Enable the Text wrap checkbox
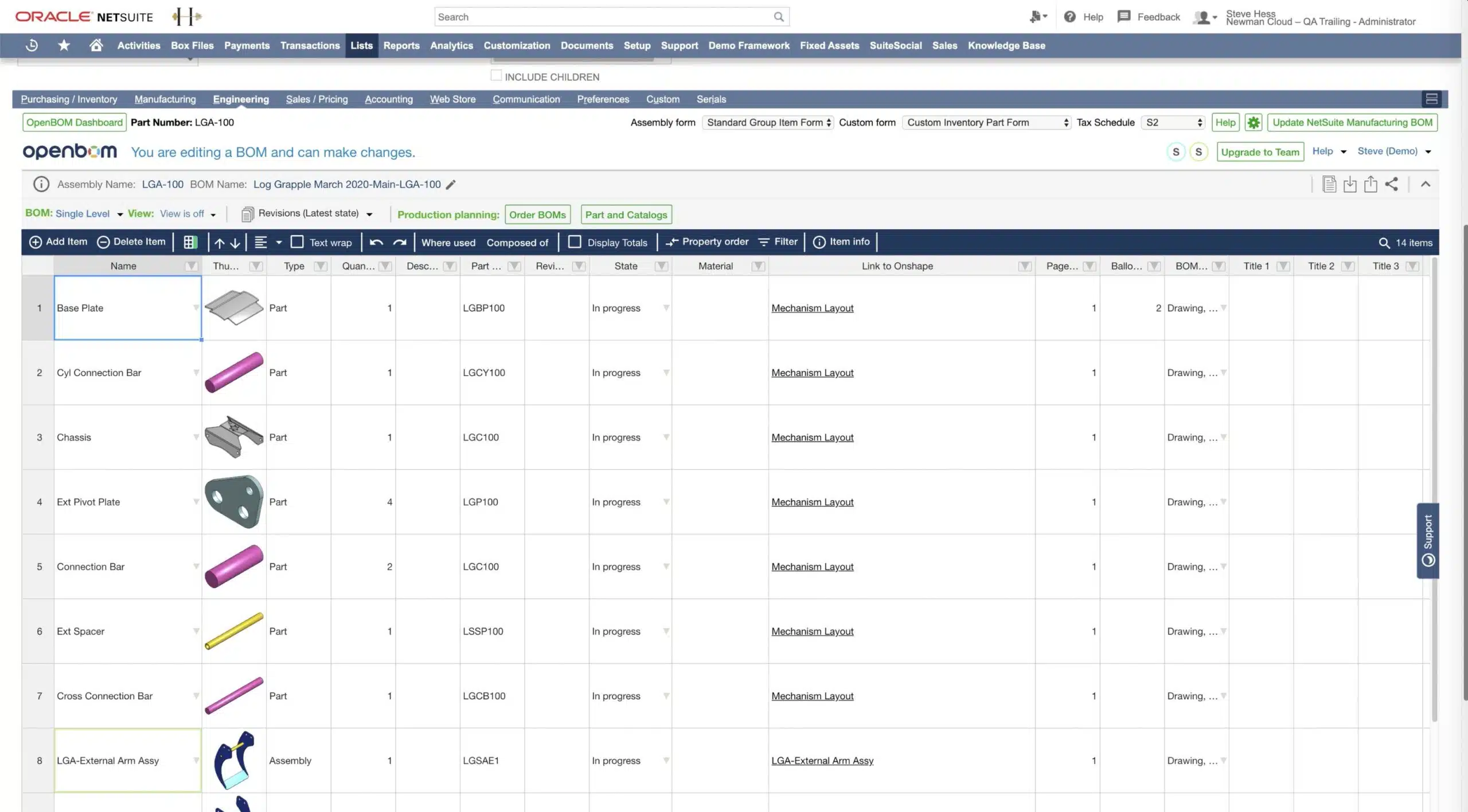 pos(297,242)
